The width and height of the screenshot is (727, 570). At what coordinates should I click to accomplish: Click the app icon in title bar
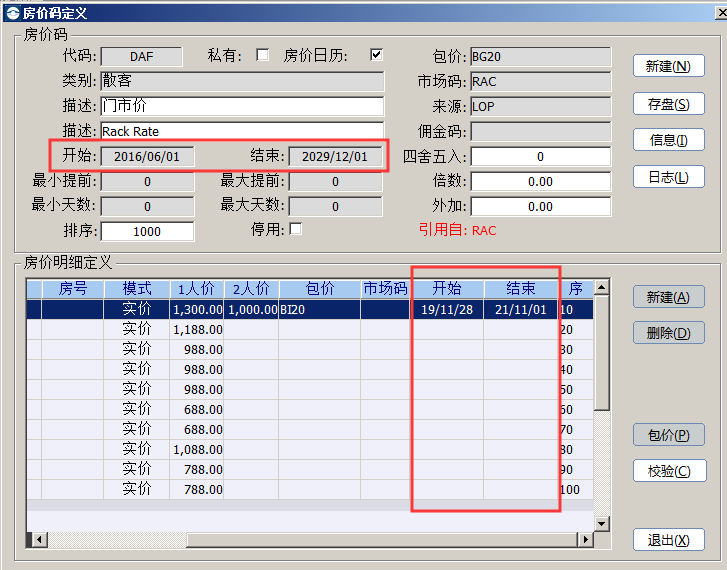(x=12, y=13)
